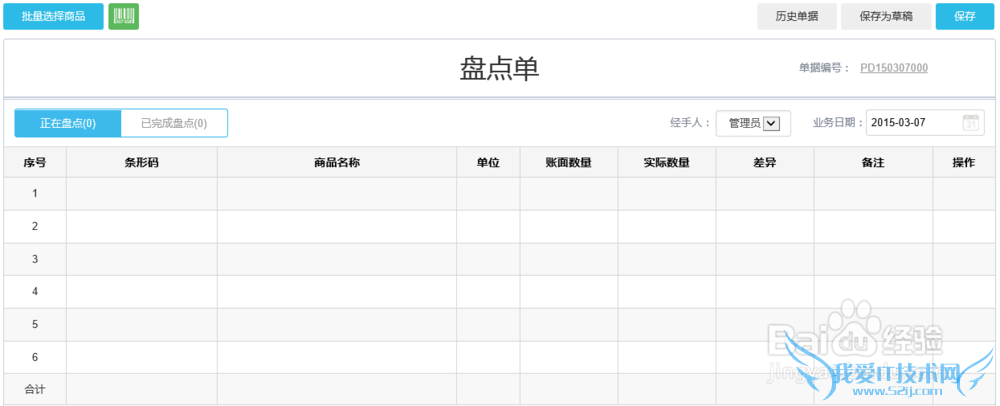Click the 账面数量 cell in row 6

(x=568, y=357)
